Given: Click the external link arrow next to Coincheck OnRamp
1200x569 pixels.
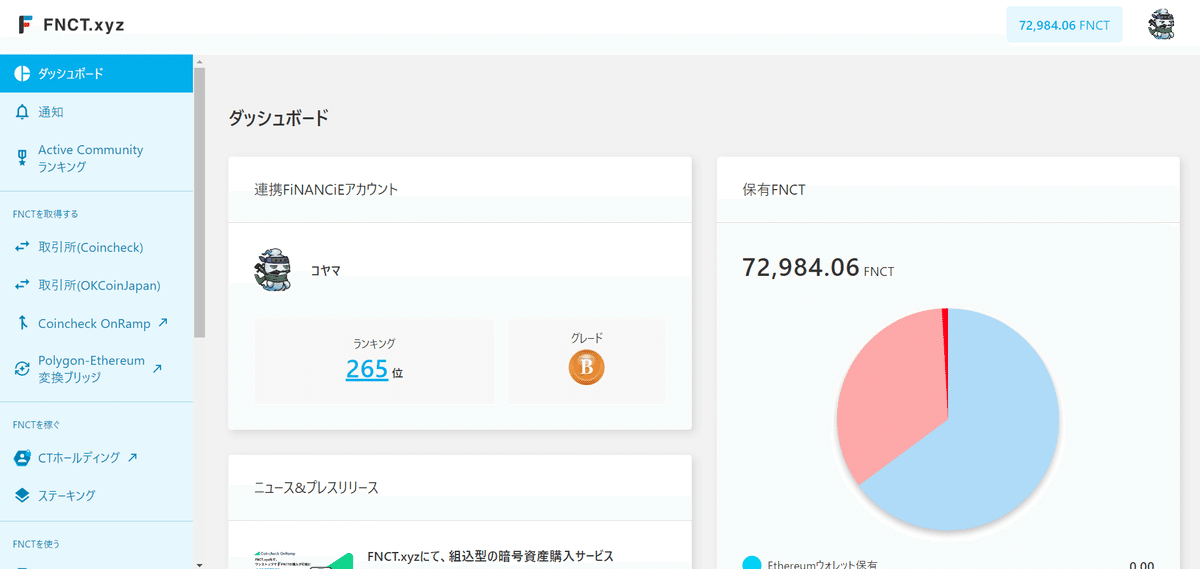Looking at the screenshot, I should click(163, 323).
